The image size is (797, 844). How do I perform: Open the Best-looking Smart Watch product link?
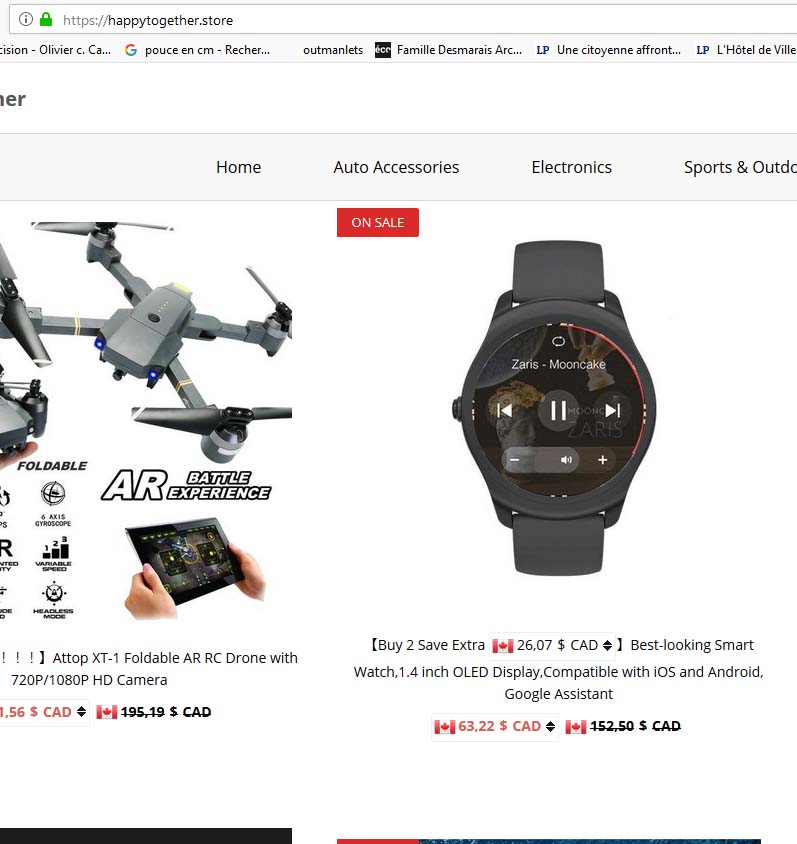pos(559,670)
